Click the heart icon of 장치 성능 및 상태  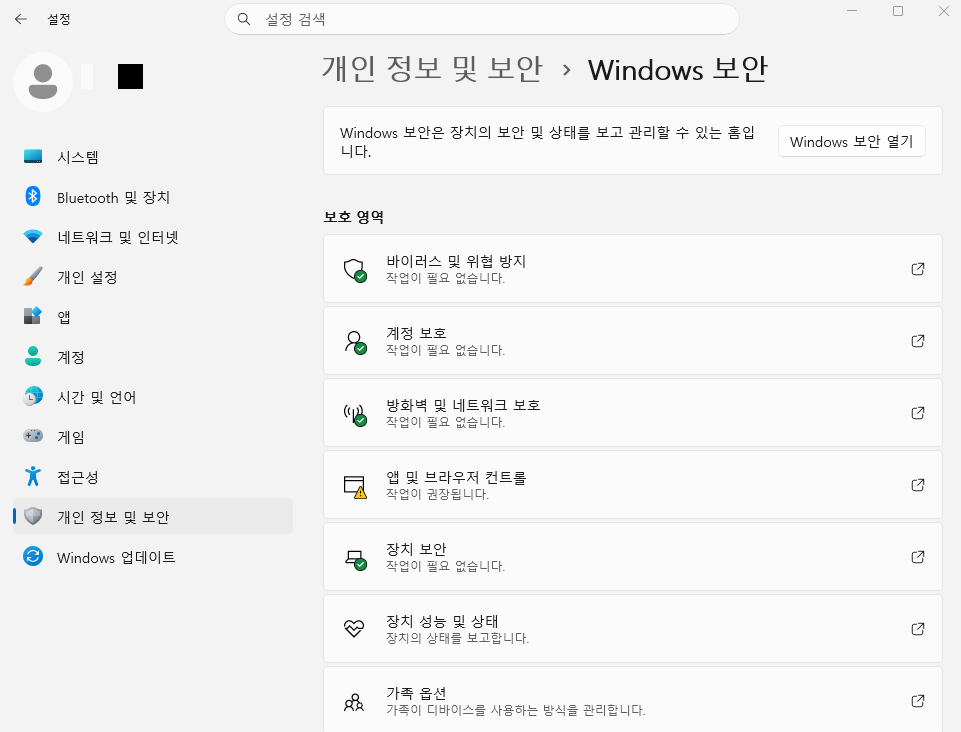[354, 629]
